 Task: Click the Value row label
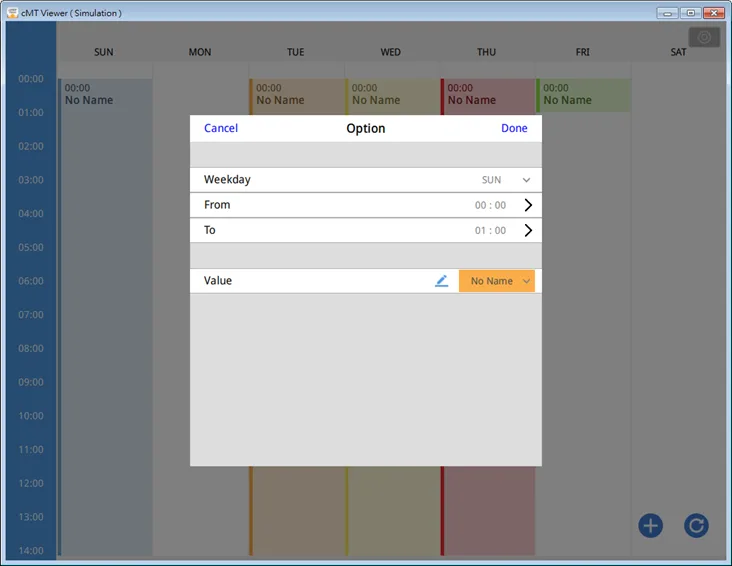pyautogui.click(x=218, y=281)
